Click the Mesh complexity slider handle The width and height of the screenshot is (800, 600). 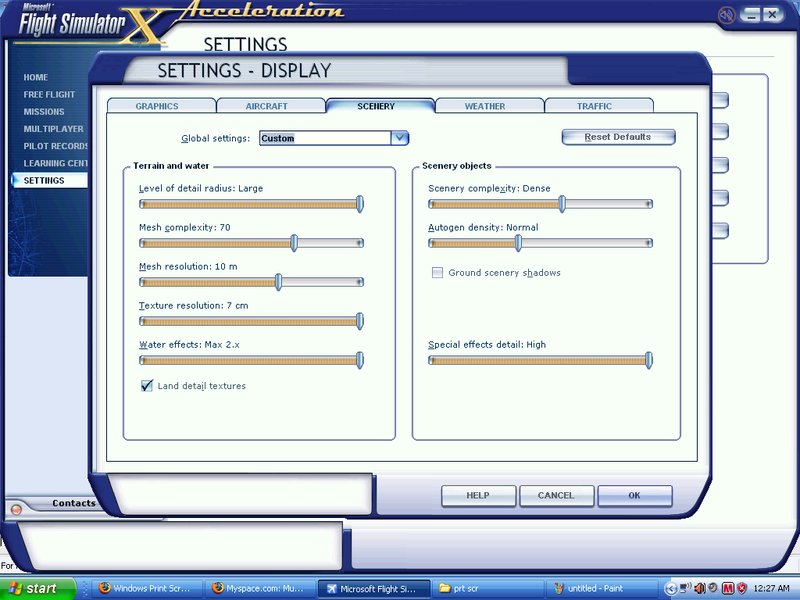click(294, 242)
